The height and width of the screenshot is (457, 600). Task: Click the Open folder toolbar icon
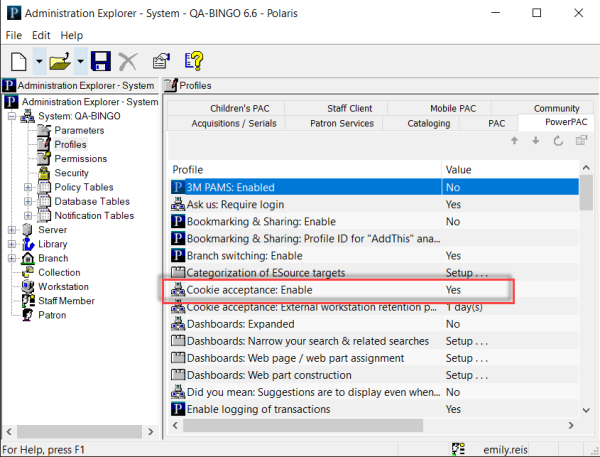click(x=59, y=61)
